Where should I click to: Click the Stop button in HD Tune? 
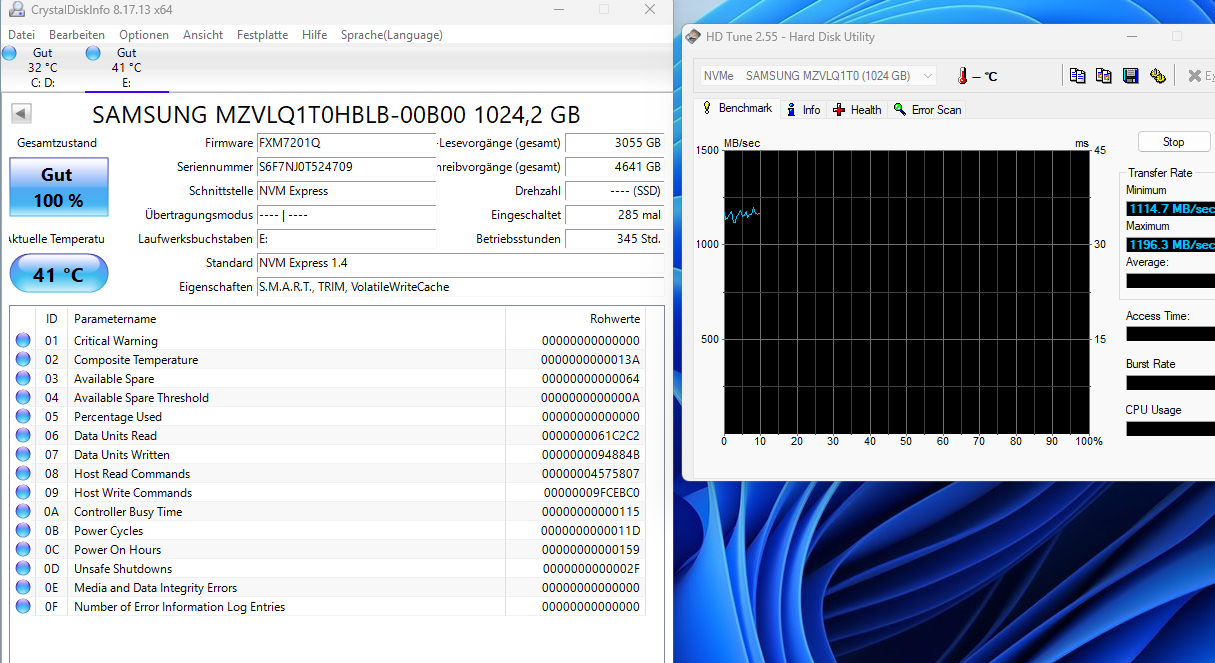pos(1173,142)
